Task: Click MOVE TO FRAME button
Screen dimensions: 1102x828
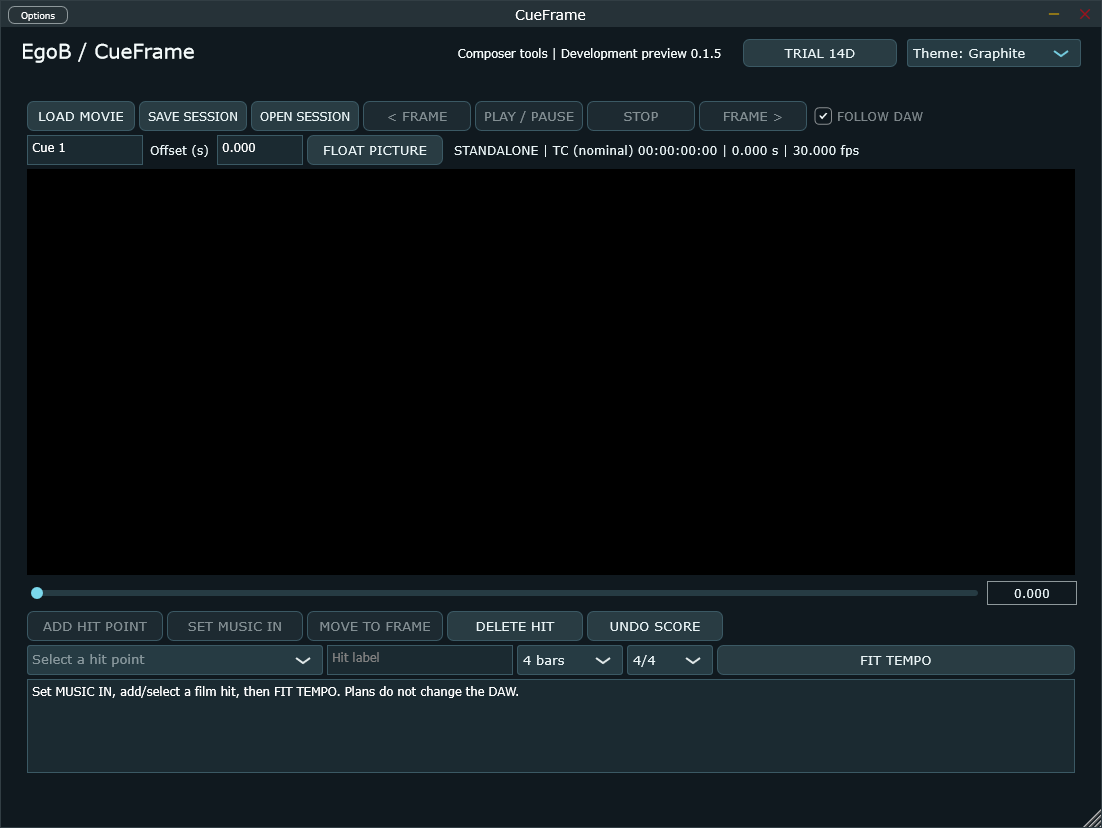Action: pos(375,626)
